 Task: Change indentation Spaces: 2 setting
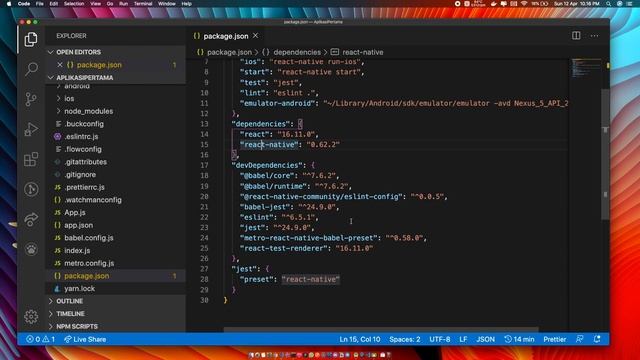pos(404,339)
